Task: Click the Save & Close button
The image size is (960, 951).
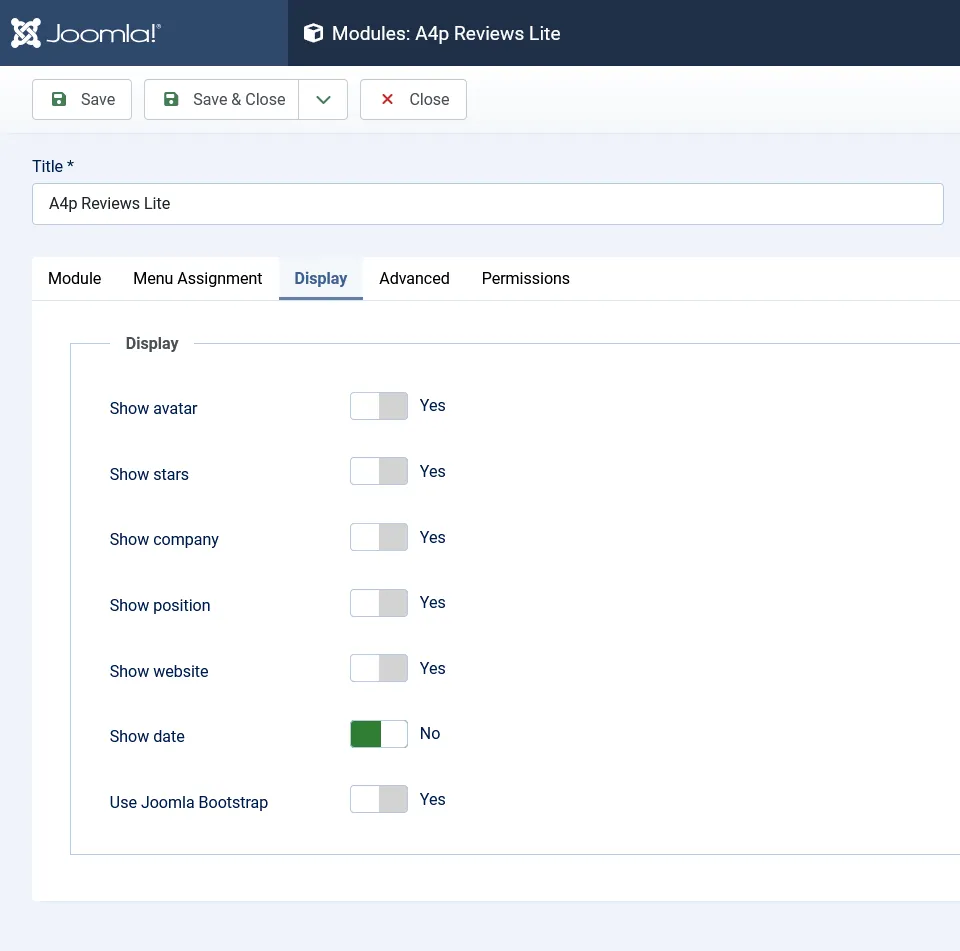Action: tap(222, 99)
